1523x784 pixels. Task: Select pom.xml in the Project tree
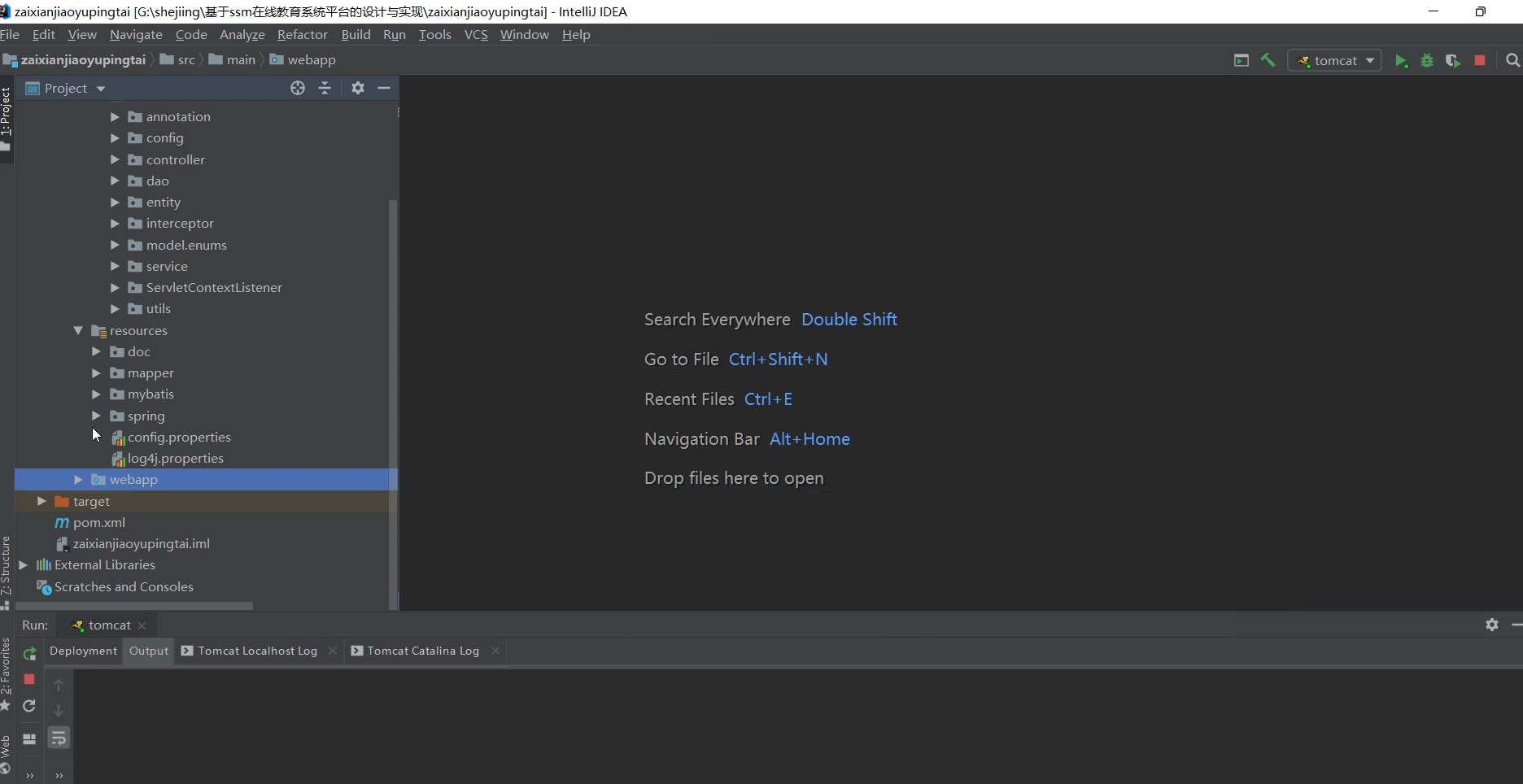[x=98, y=523]
